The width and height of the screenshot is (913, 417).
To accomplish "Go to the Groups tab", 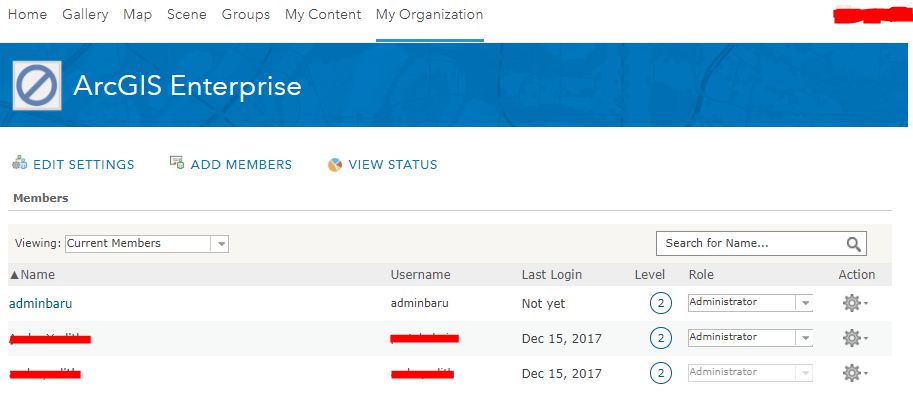I will (246, 15).
